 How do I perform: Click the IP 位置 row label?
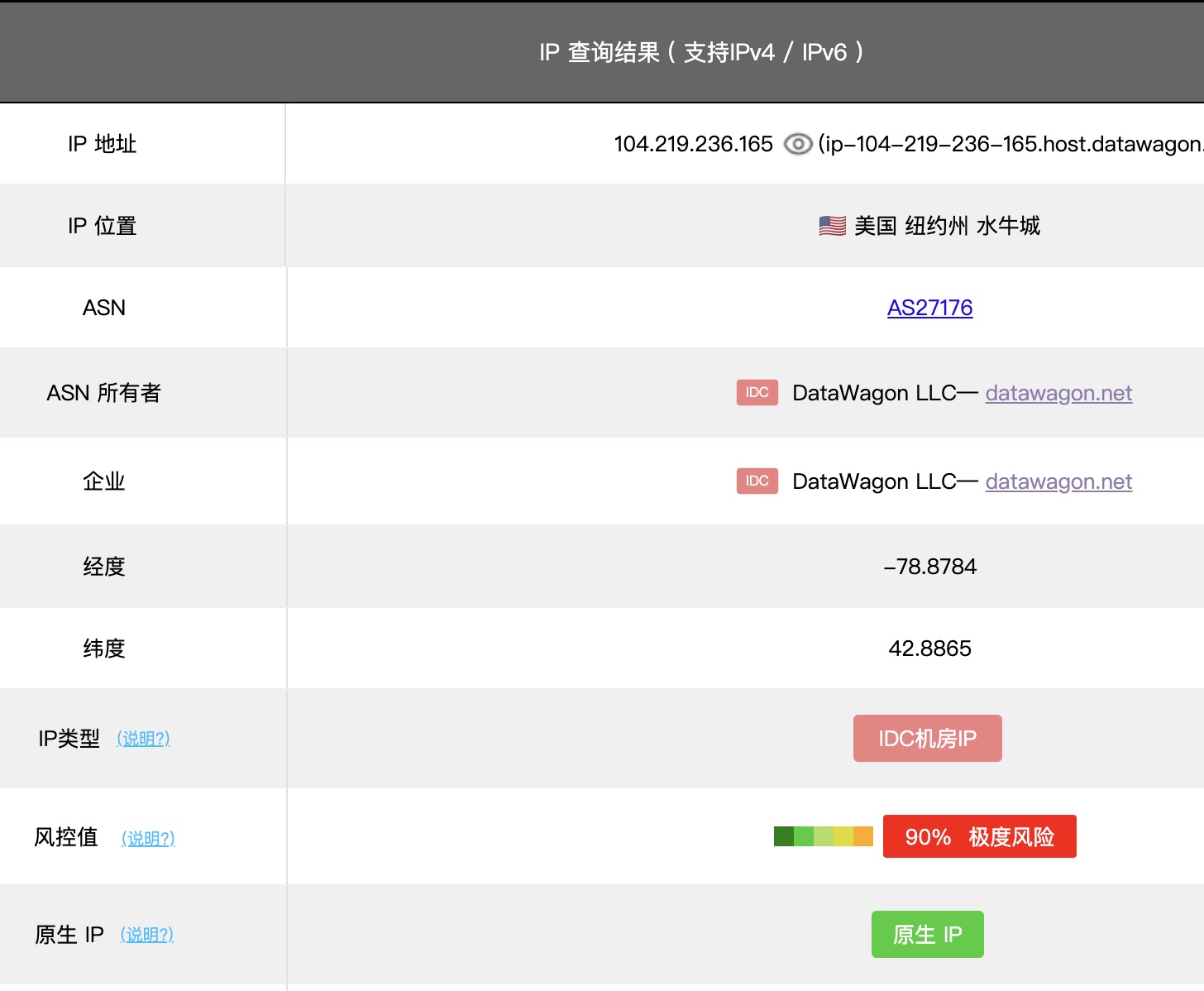tap(103, 226)
